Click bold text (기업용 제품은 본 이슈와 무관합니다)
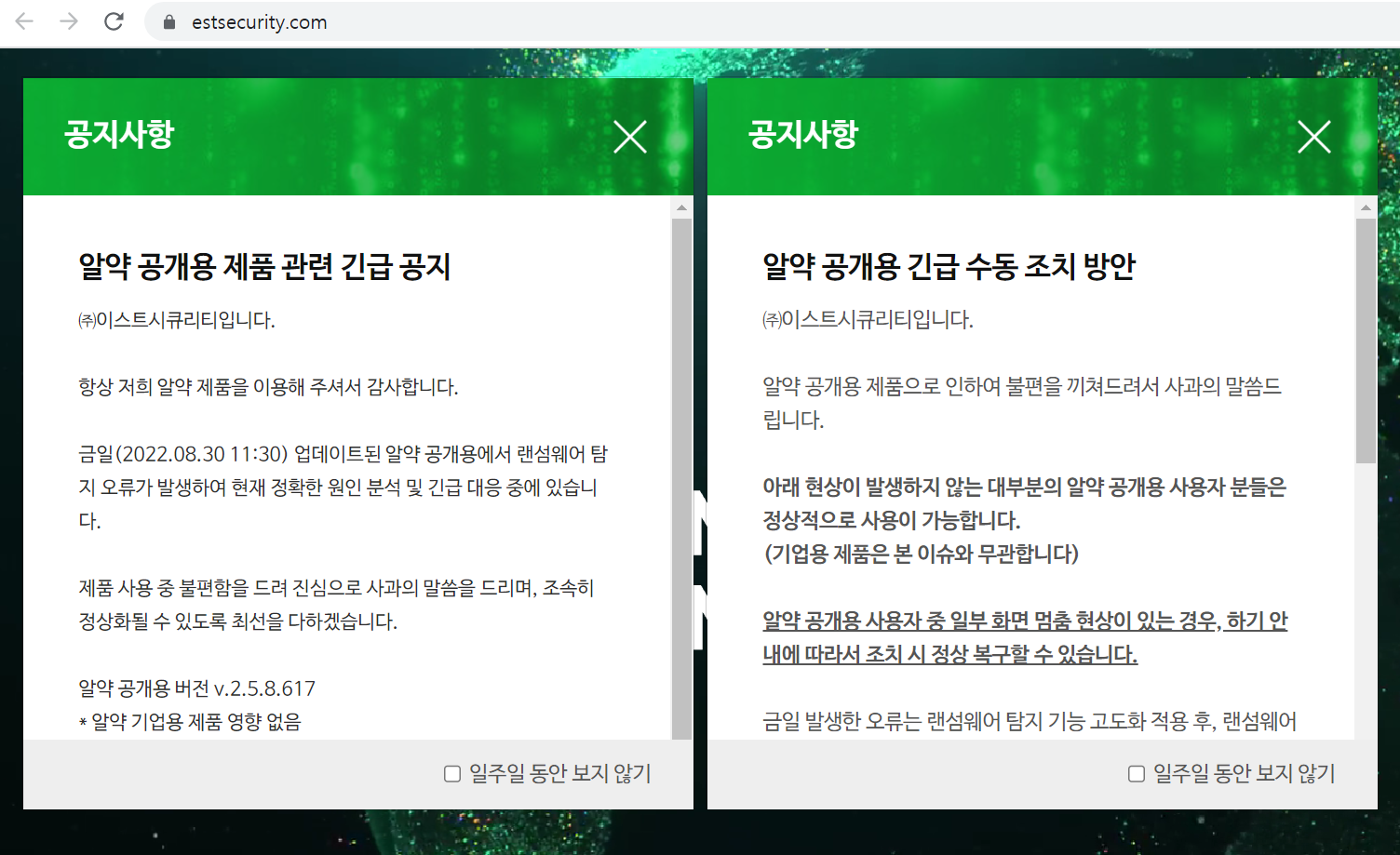 922,554
